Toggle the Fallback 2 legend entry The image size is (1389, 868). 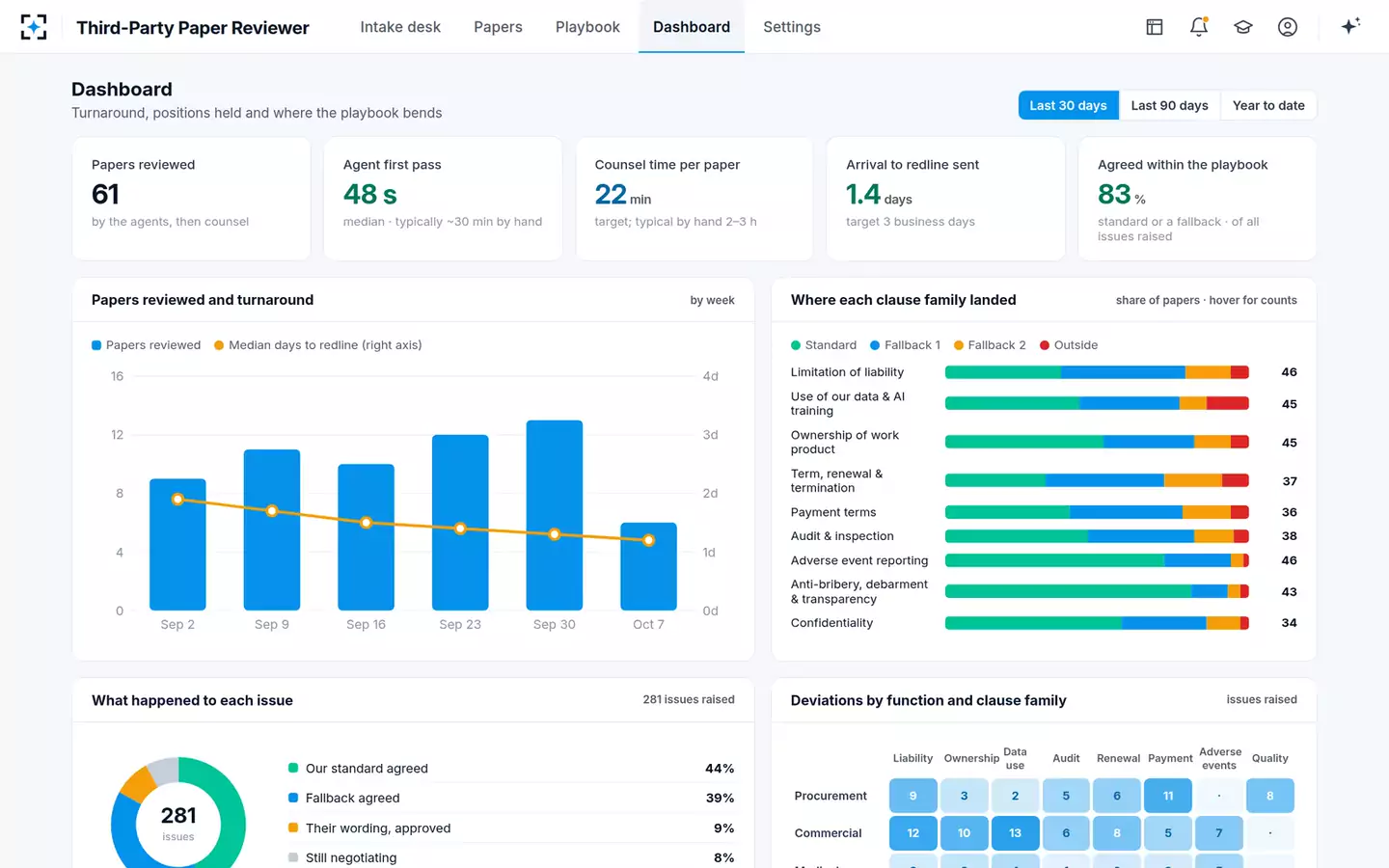point(990,345)
